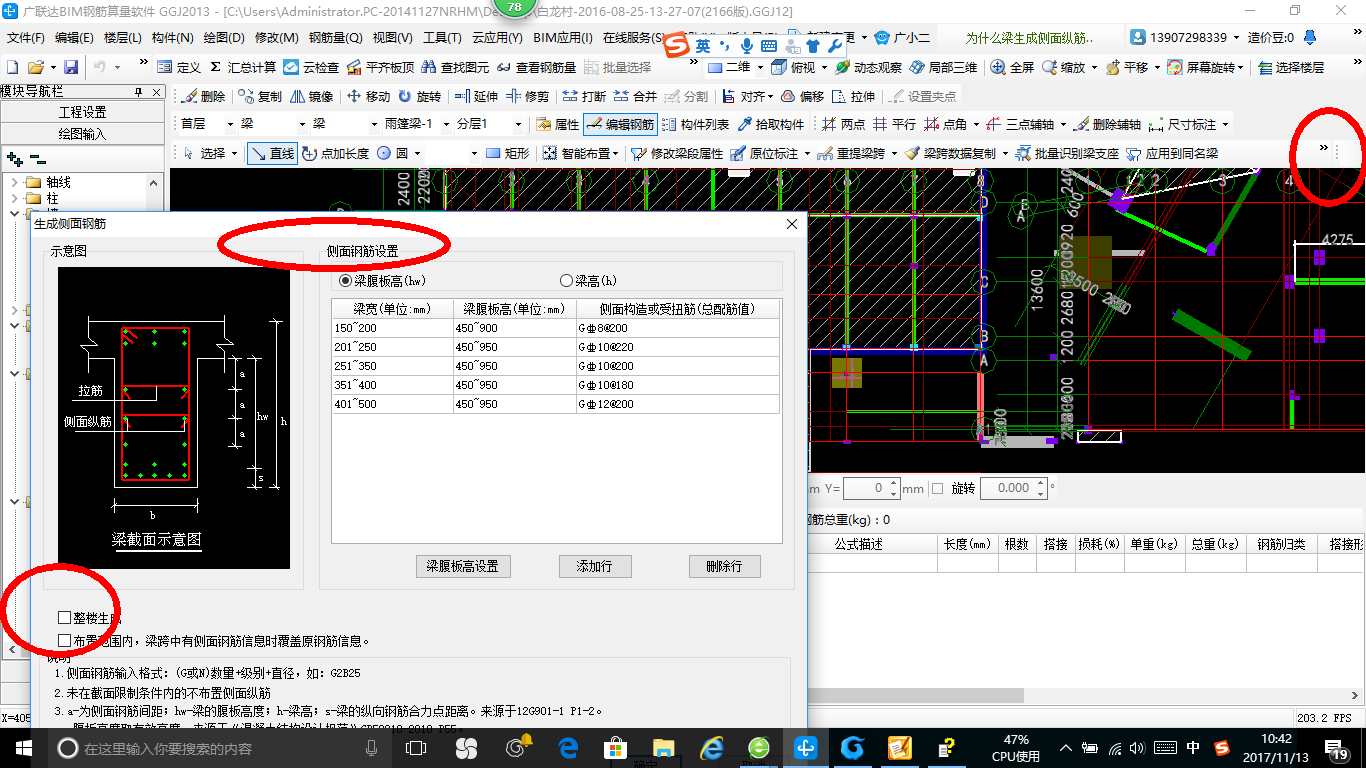1366x768 pixels.
Task: Select the 镜像 (mirror) tool
Action: pyautogui.click(x=311, y=97)
